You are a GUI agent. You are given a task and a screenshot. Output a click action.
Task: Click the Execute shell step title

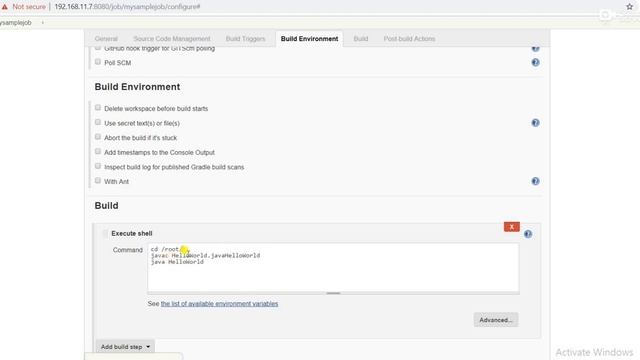(132, 233)
